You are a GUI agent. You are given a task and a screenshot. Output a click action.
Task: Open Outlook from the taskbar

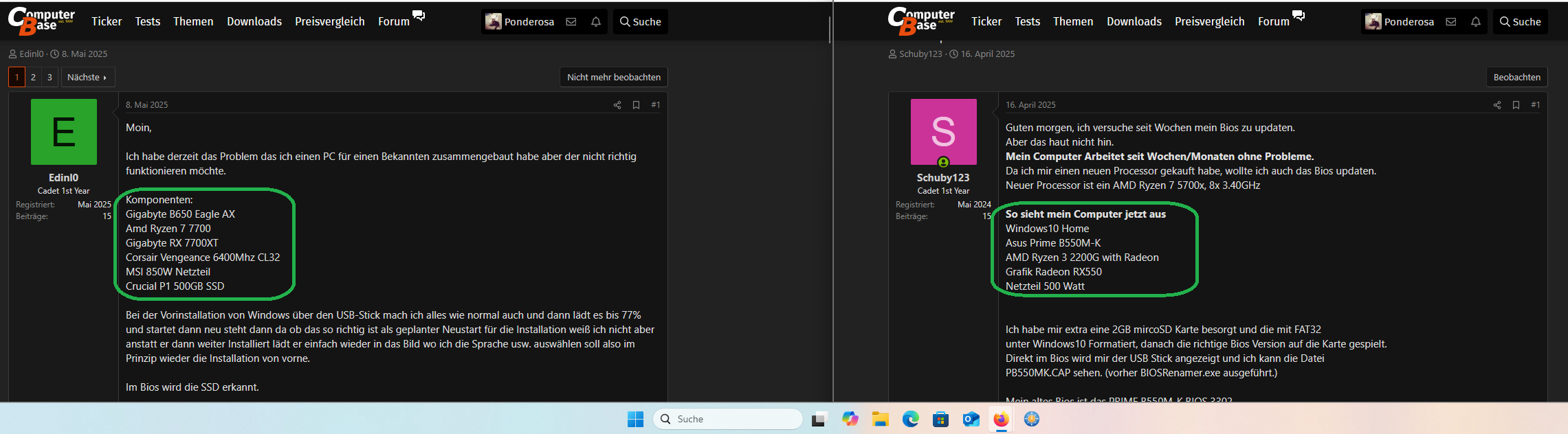[971, 419]
